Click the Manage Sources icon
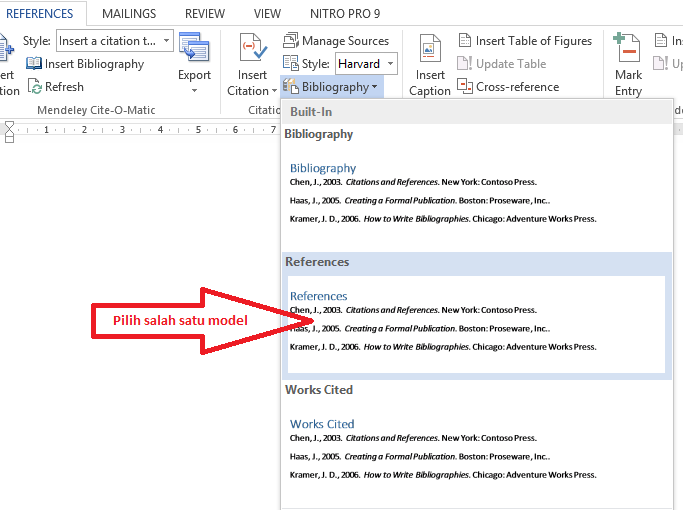Screen dimensions: 683x510 tap(291, 41)
